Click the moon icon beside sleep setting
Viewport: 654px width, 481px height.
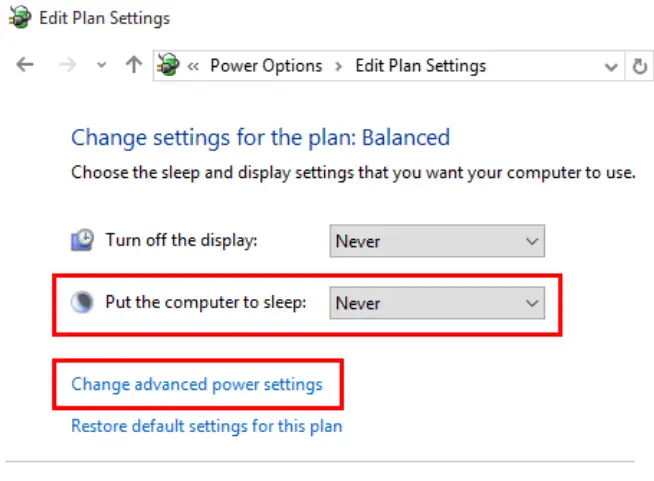(x=82, y=302)
